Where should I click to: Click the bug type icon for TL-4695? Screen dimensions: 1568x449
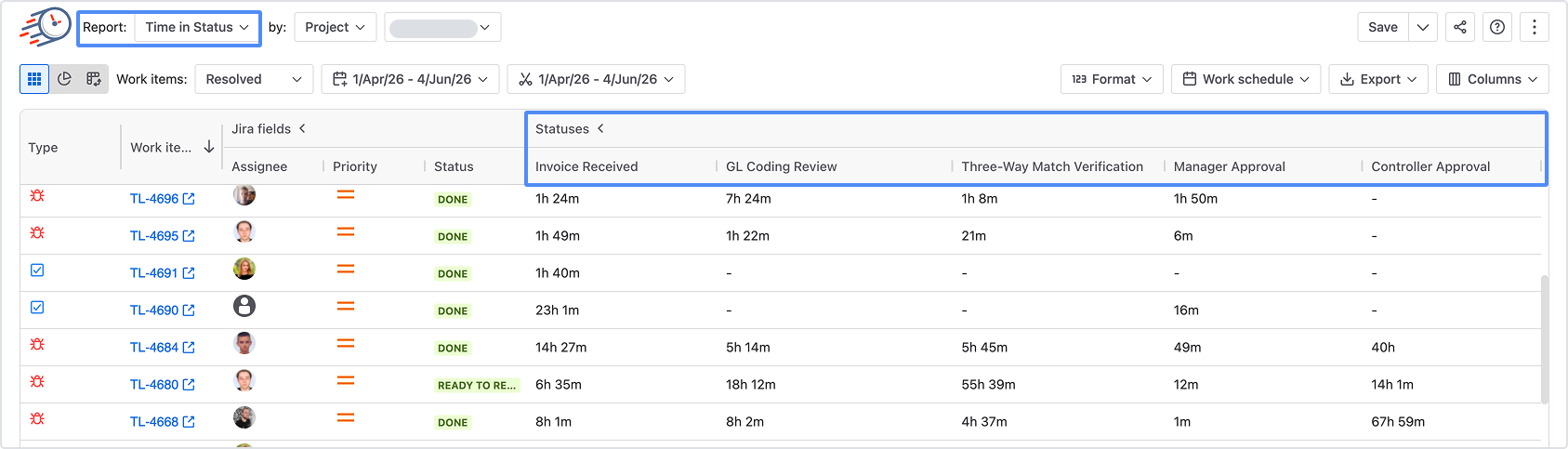(37, 232)
